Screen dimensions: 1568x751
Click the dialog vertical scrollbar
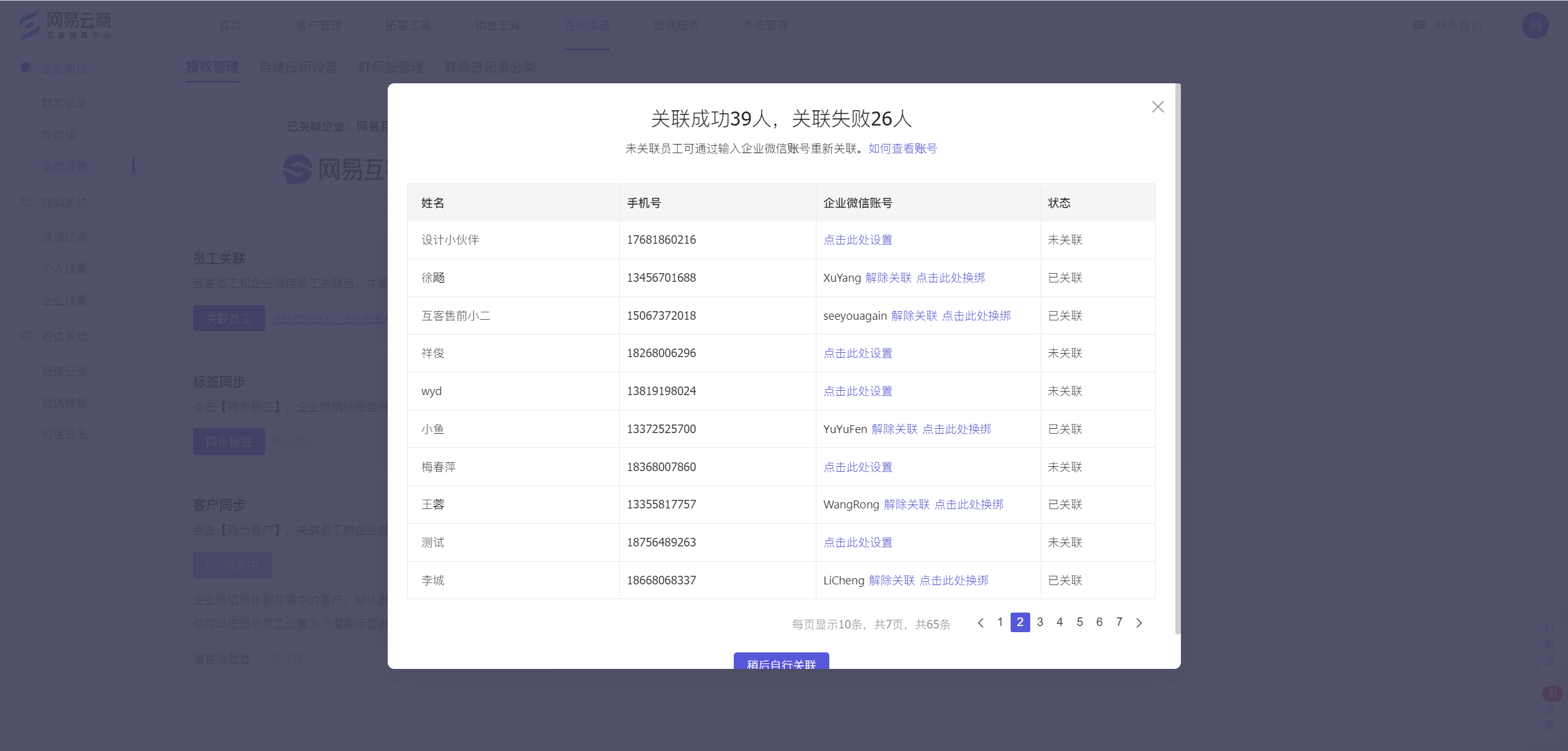coord(1177,358)
